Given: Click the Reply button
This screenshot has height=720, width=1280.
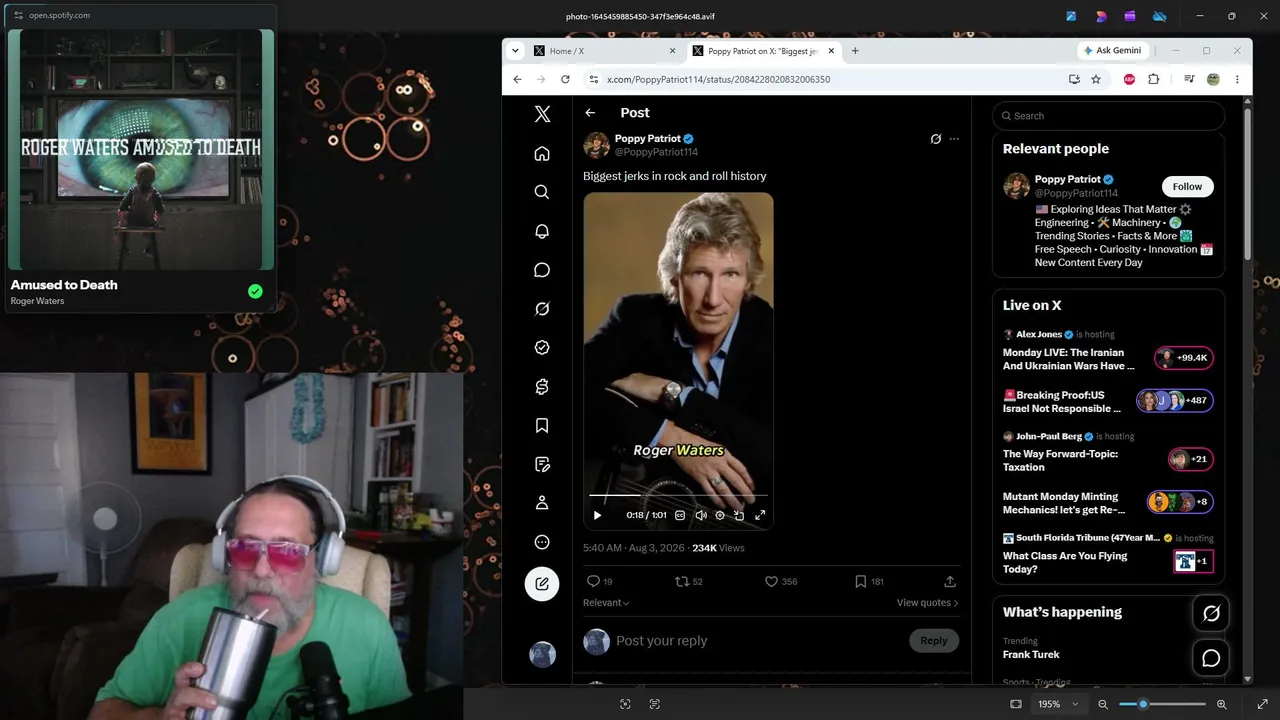Looking at the screenshot, I should click(x=934, y=641).
